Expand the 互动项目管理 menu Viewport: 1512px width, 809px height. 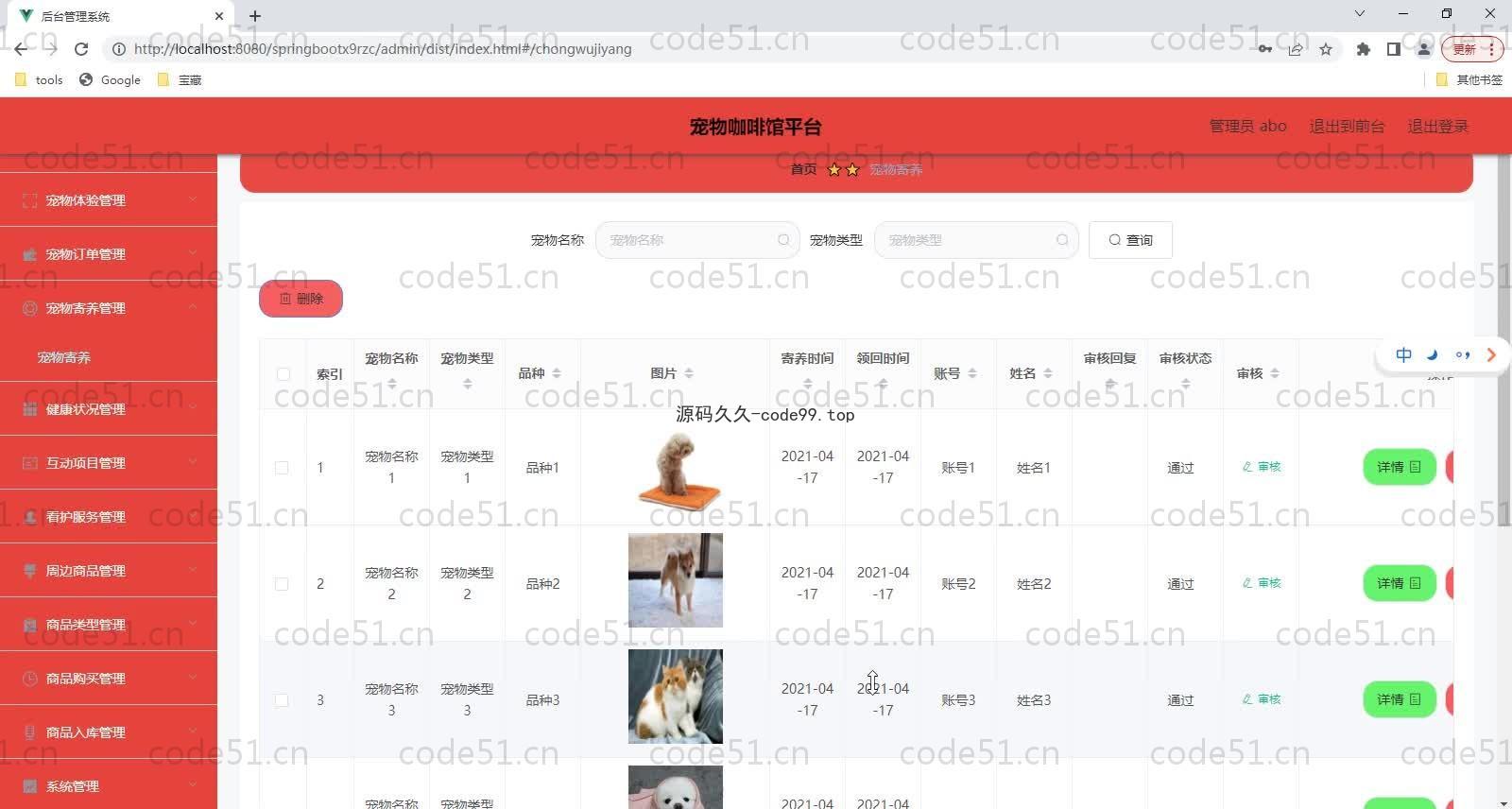(x=109, y=463)
